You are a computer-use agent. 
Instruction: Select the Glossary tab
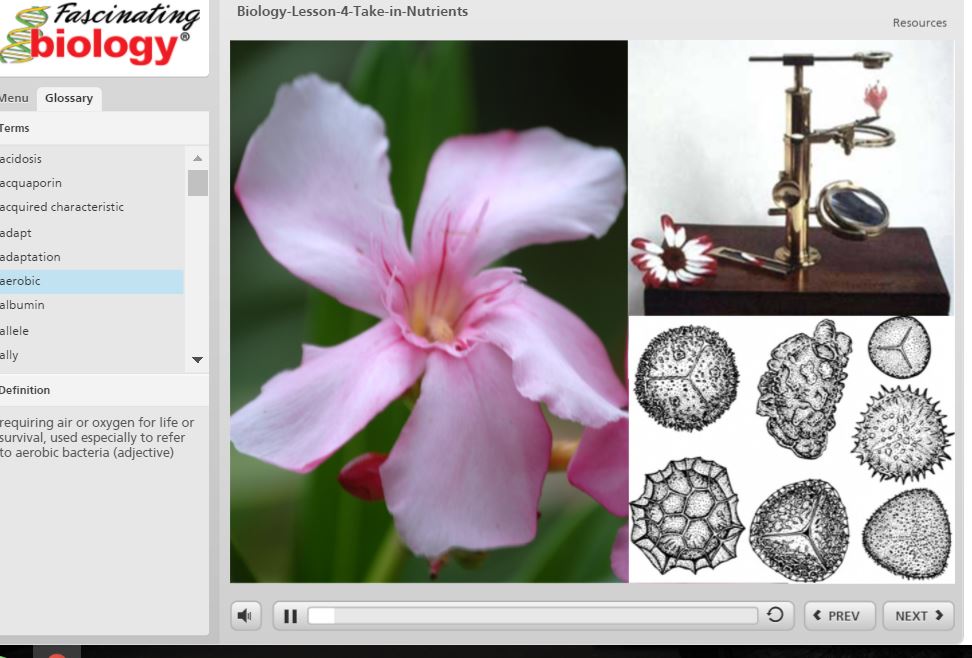(x=69, y=99)
